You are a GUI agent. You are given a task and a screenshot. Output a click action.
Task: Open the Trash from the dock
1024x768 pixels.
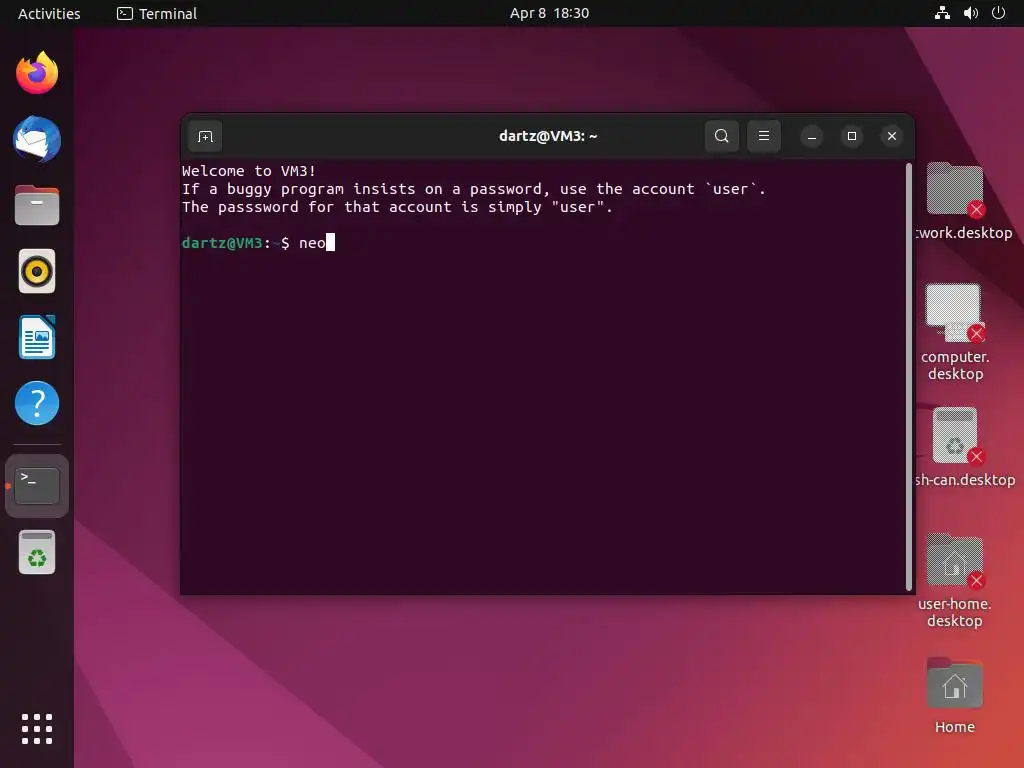37,552
